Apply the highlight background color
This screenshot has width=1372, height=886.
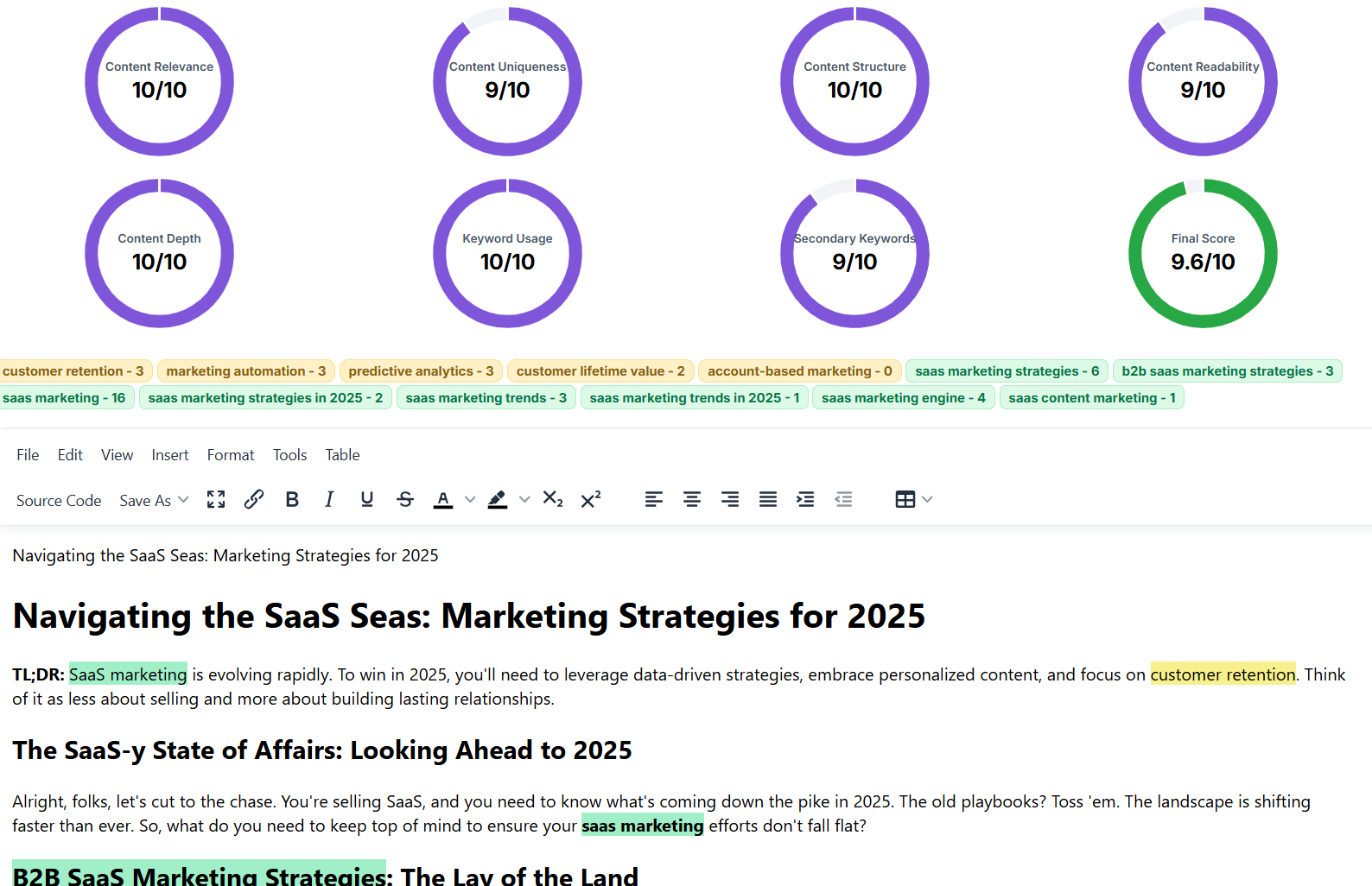pos(498,499)
